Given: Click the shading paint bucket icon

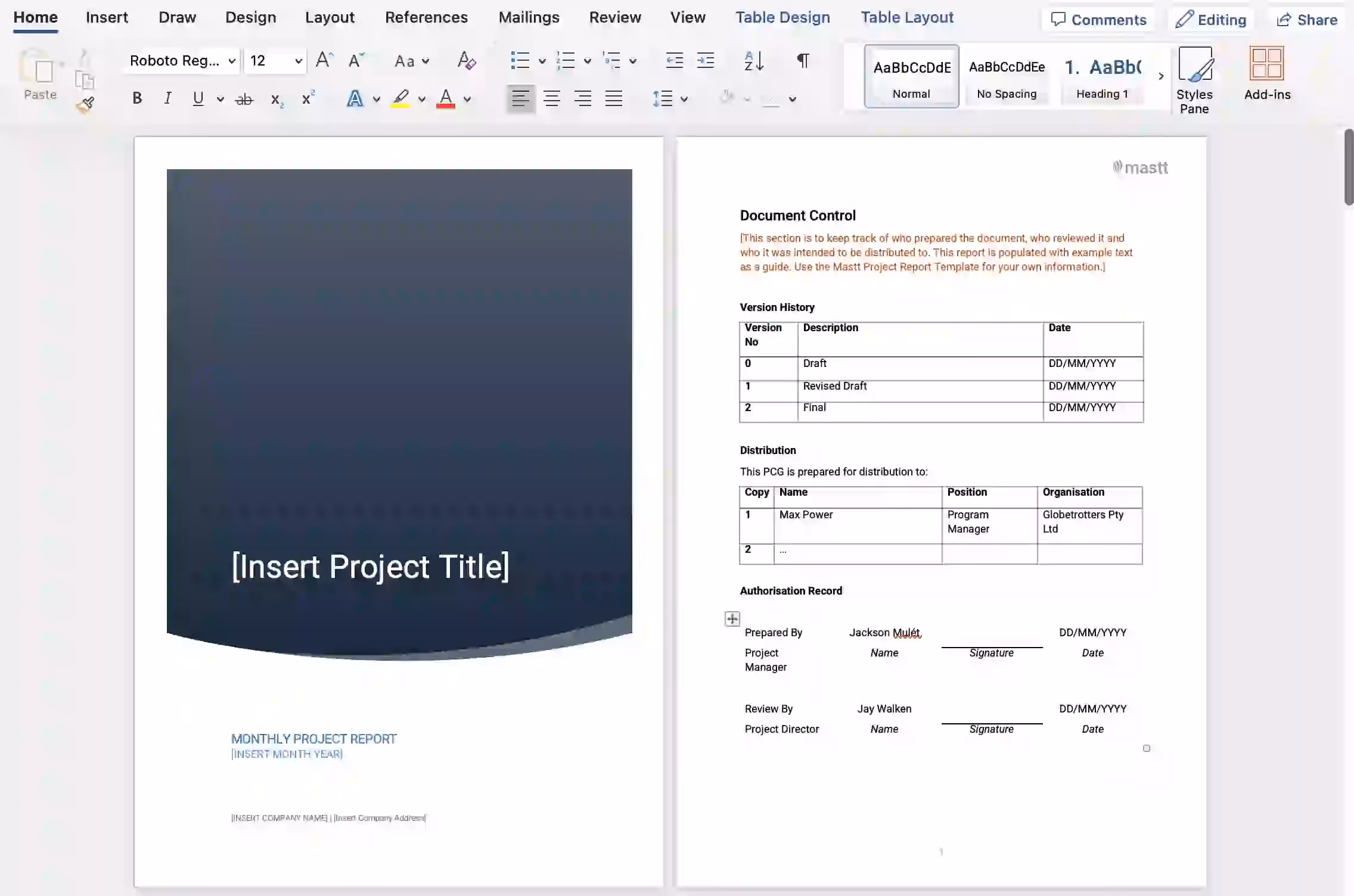Looking at the screenshot, I should pos(726,98).
